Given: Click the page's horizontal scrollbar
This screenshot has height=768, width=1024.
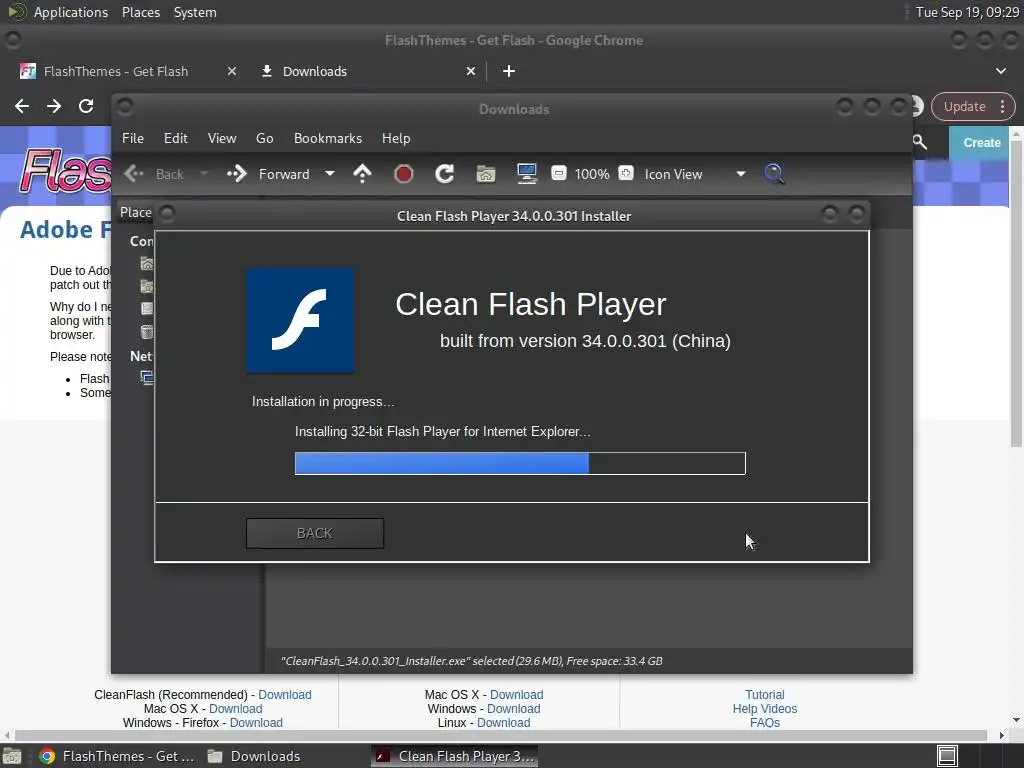Looking at the screenshot, I should coord(500,735).
